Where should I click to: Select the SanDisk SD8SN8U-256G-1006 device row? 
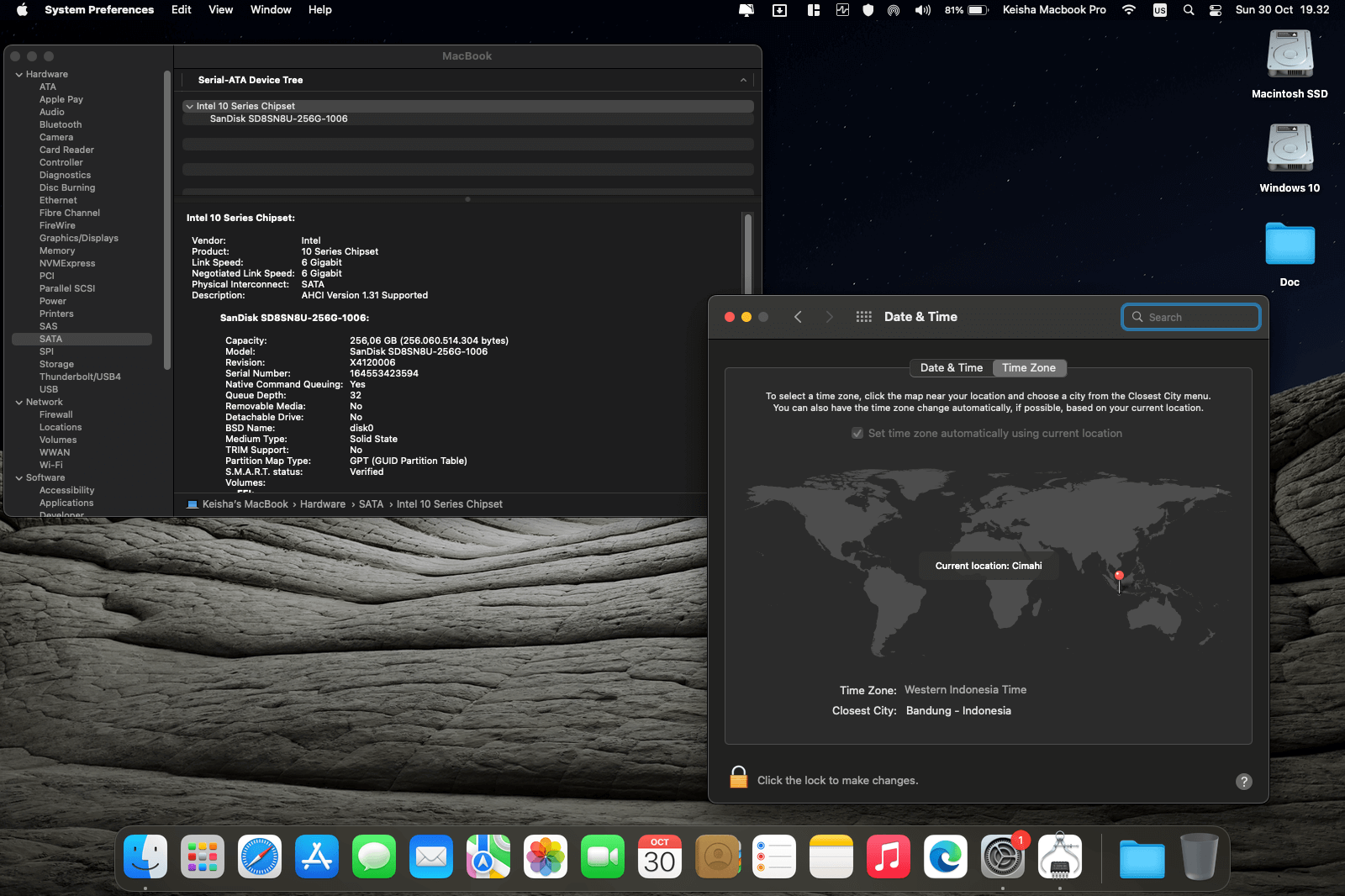pos(278,119)
